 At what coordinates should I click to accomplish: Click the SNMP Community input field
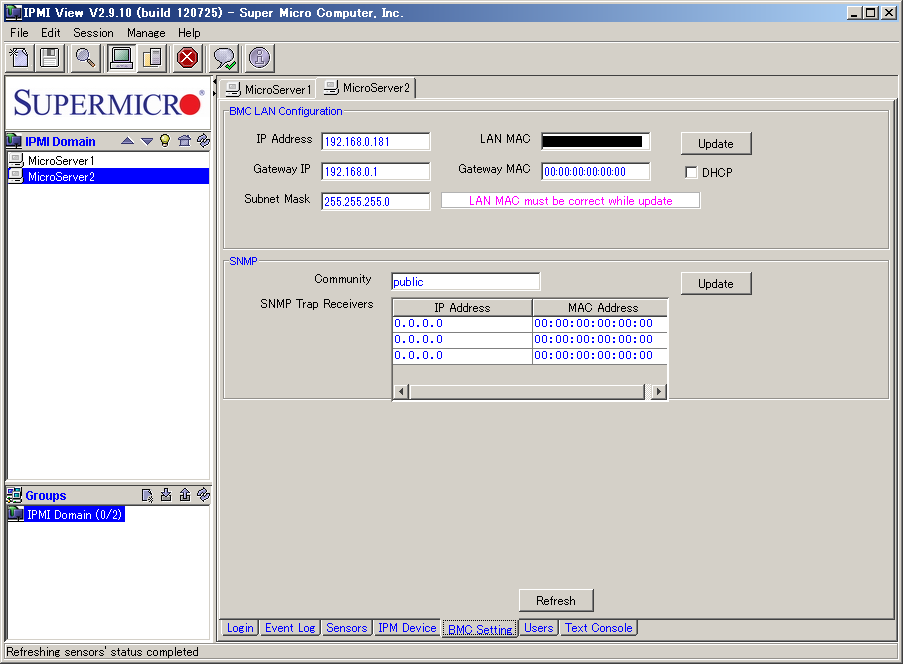(x=465, y=282)
